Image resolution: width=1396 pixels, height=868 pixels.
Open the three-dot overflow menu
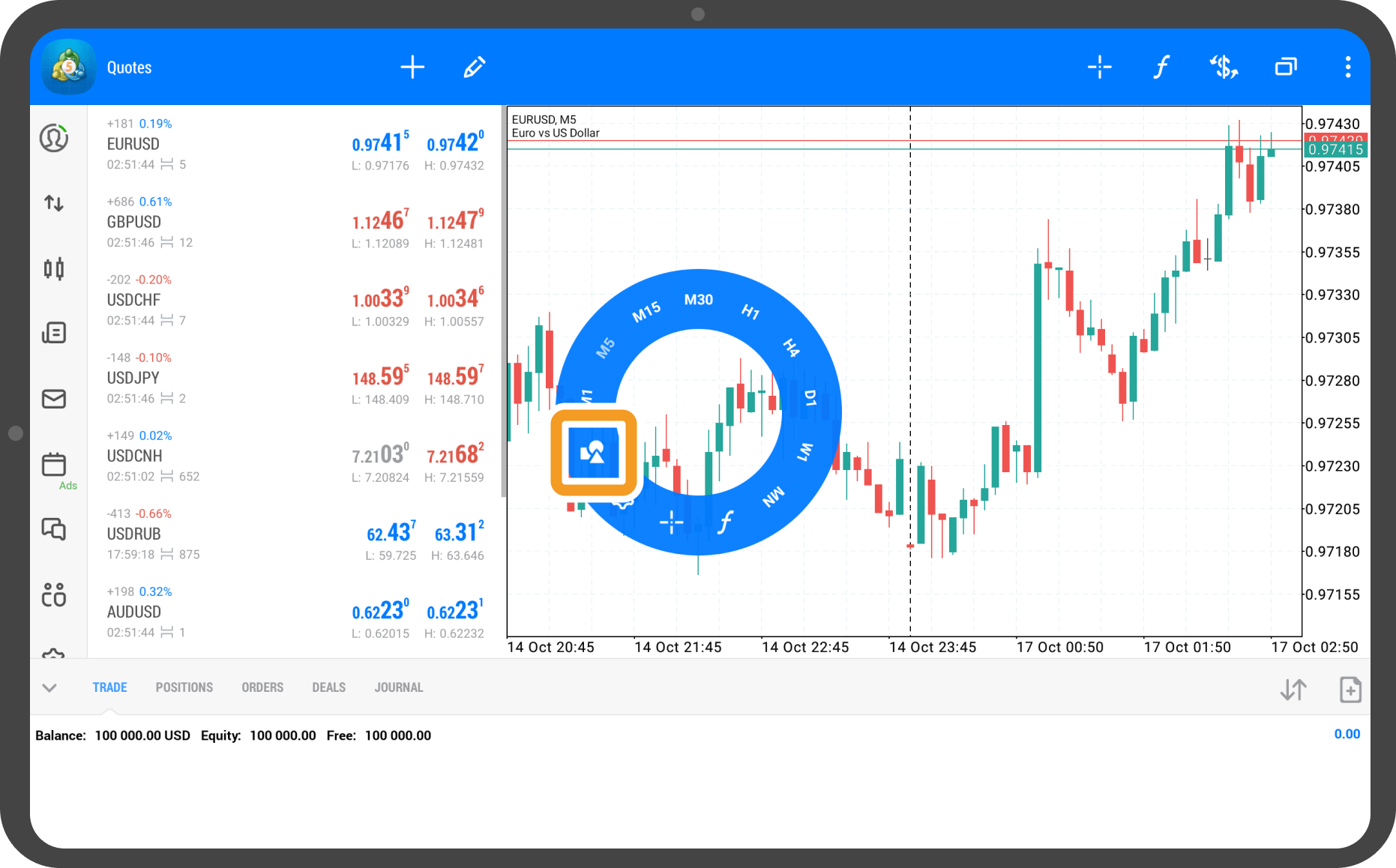[1347, 67]
